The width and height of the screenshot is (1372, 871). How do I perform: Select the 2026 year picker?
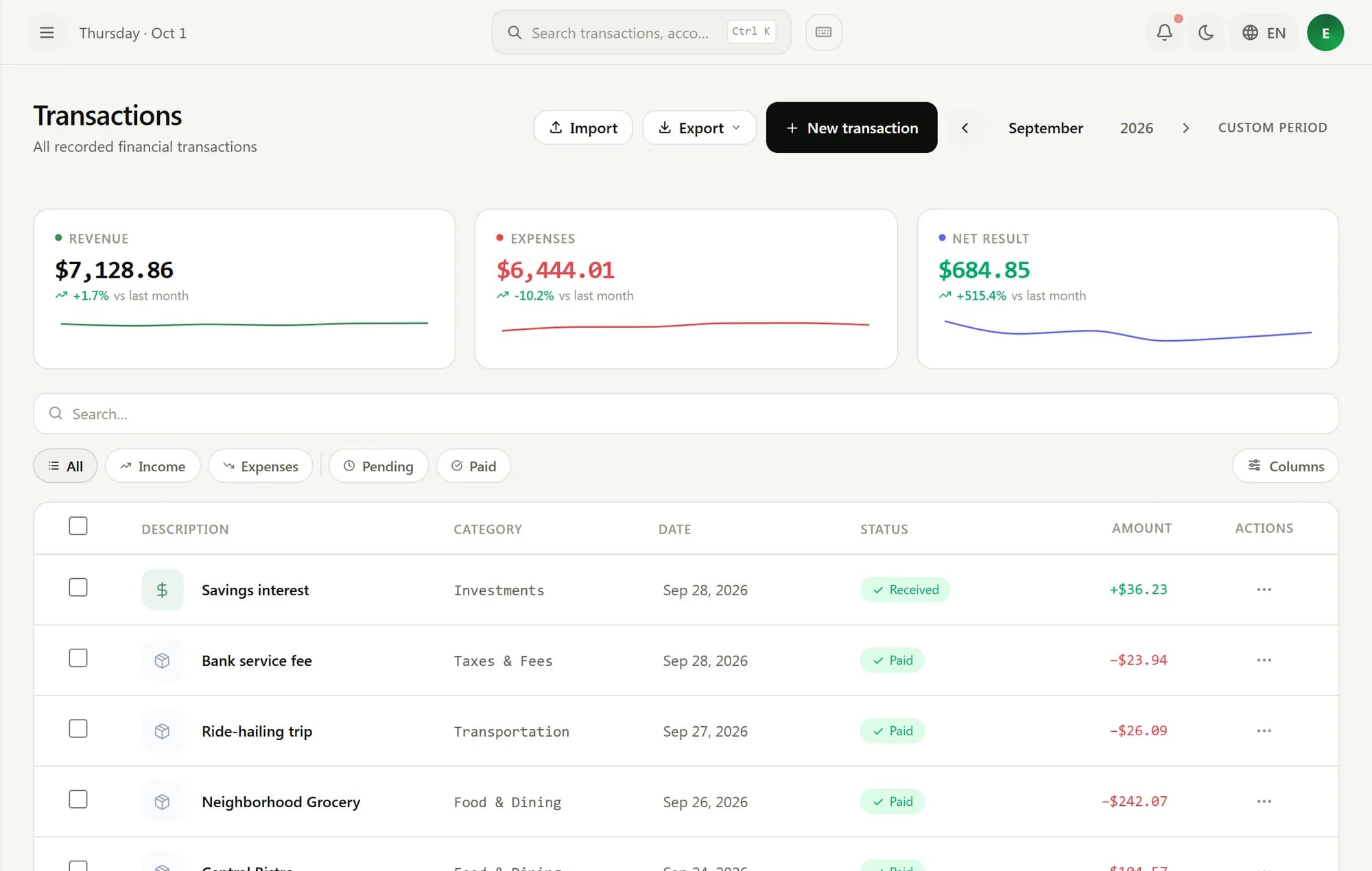coord(1136,128)
